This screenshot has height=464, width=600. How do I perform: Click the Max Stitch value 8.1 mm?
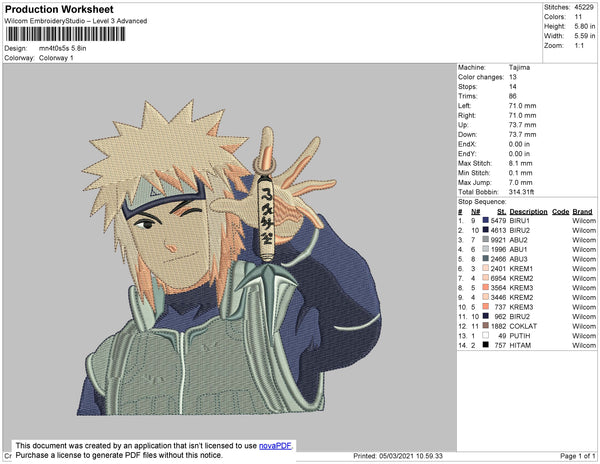point(520,163)
